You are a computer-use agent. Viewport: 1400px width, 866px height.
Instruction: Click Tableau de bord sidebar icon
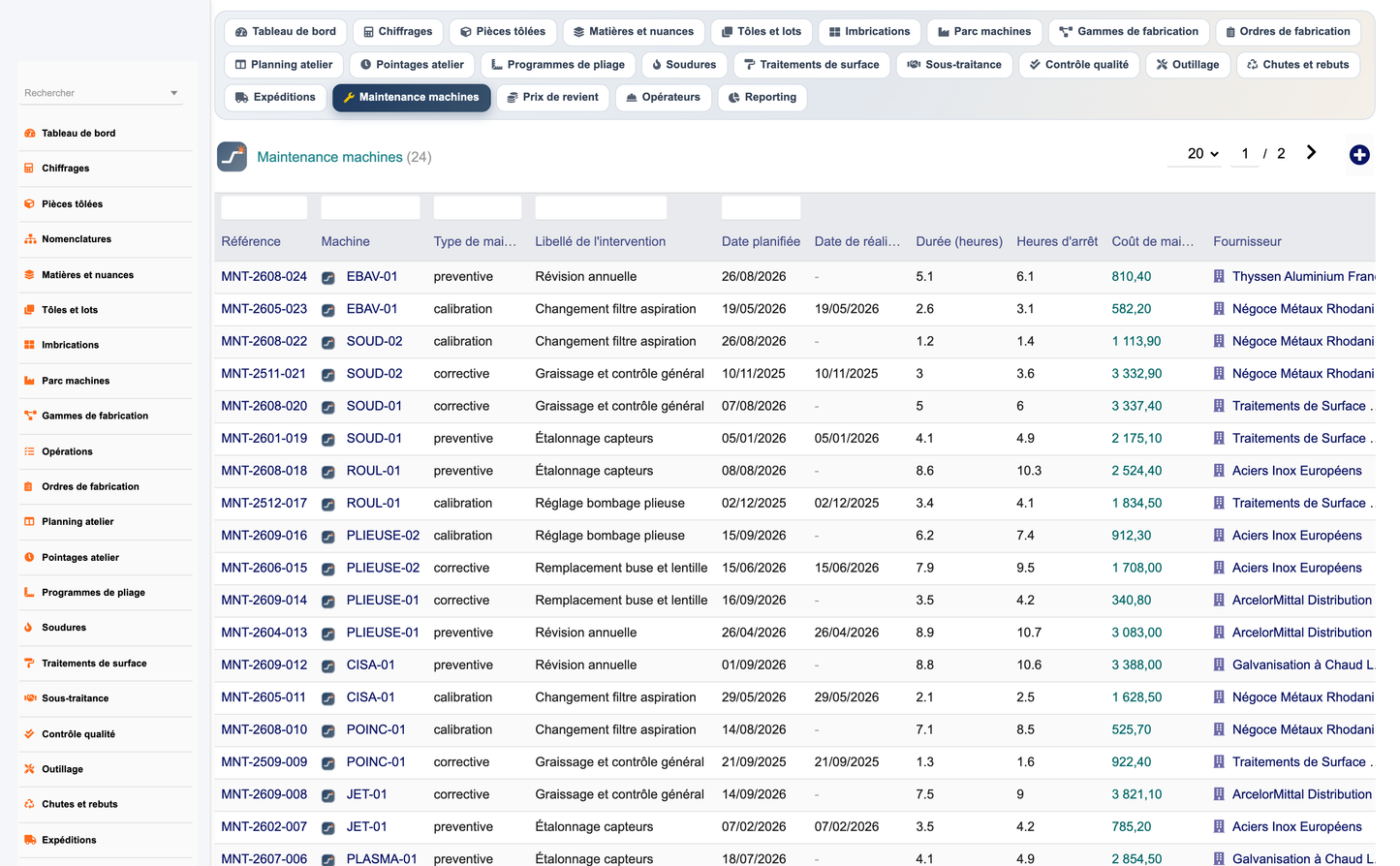pyautogui.click(x=30, y=133)
